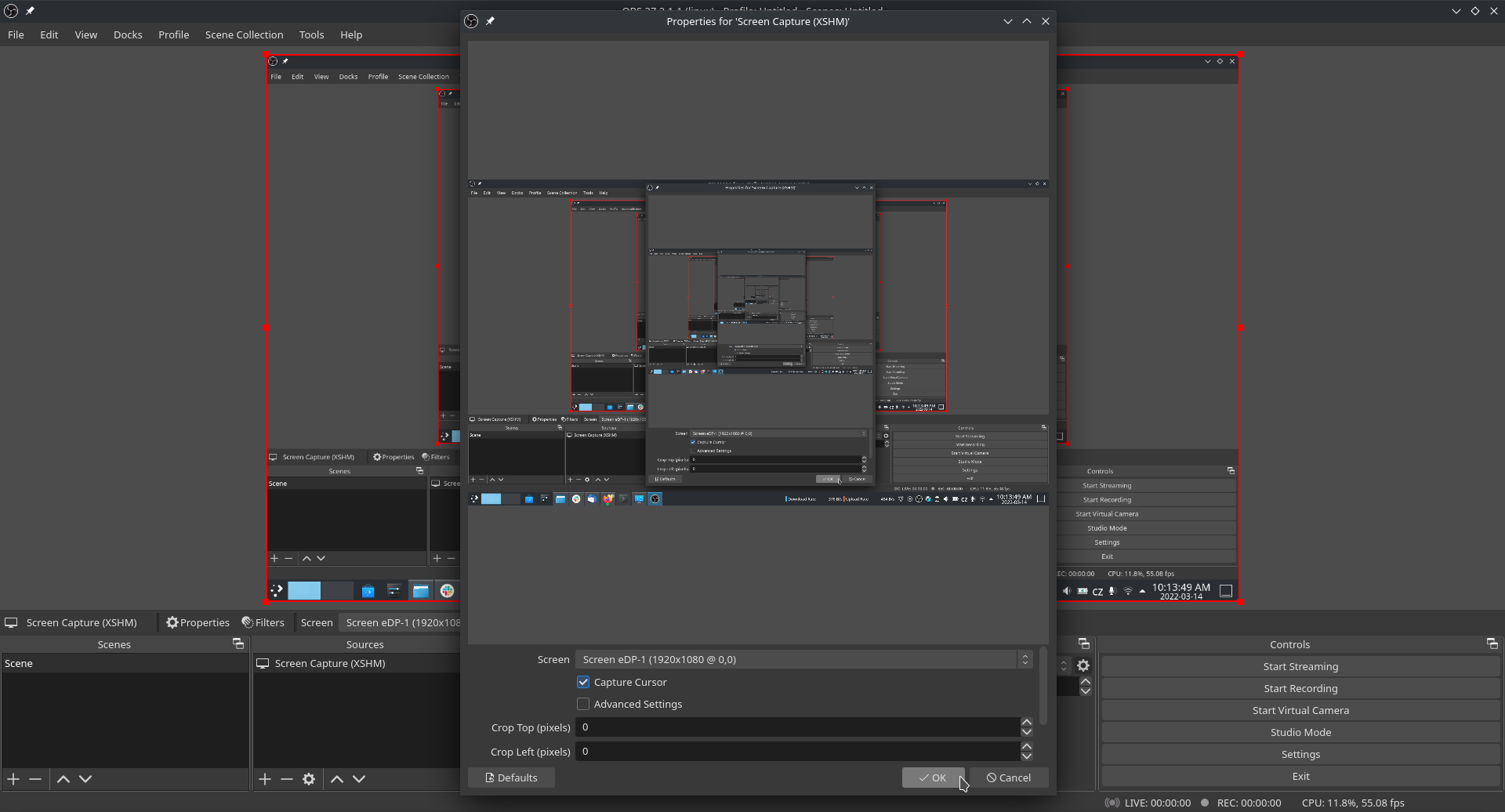Open the audio mixer gear settings
The height and width of the screenshot is (812, 1505).
coord(1083,665)
